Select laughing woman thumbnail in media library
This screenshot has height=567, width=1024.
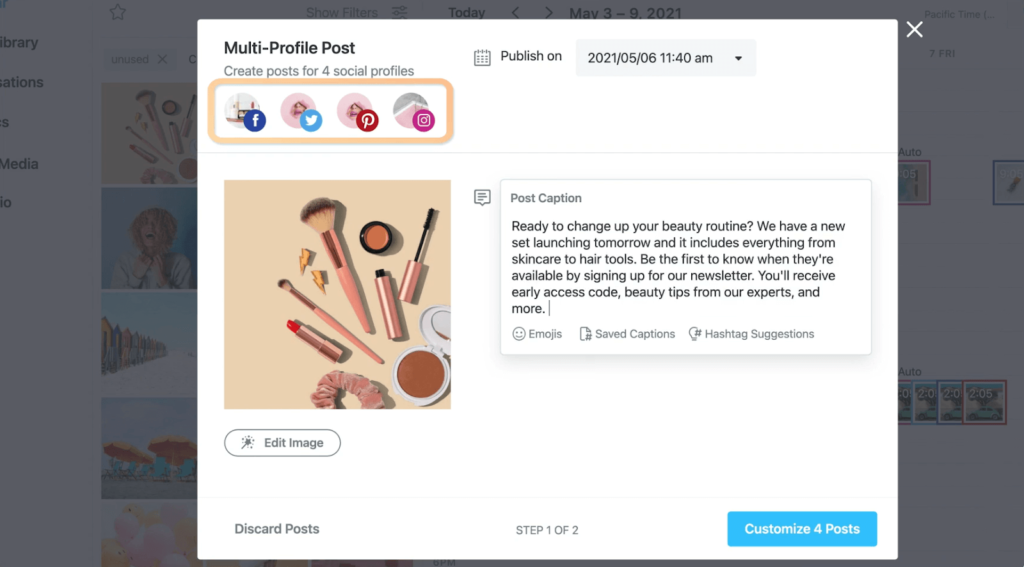149,238
